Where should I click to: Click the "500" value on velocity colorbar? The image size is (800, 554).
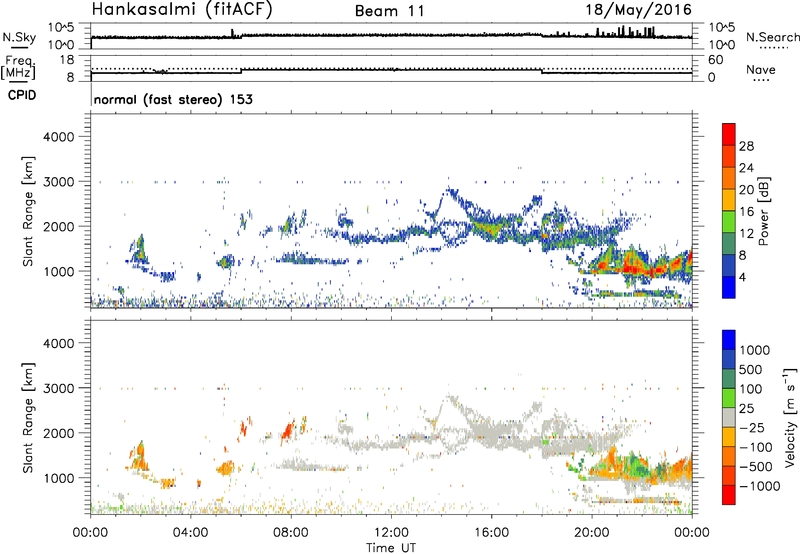coord(751,369)
